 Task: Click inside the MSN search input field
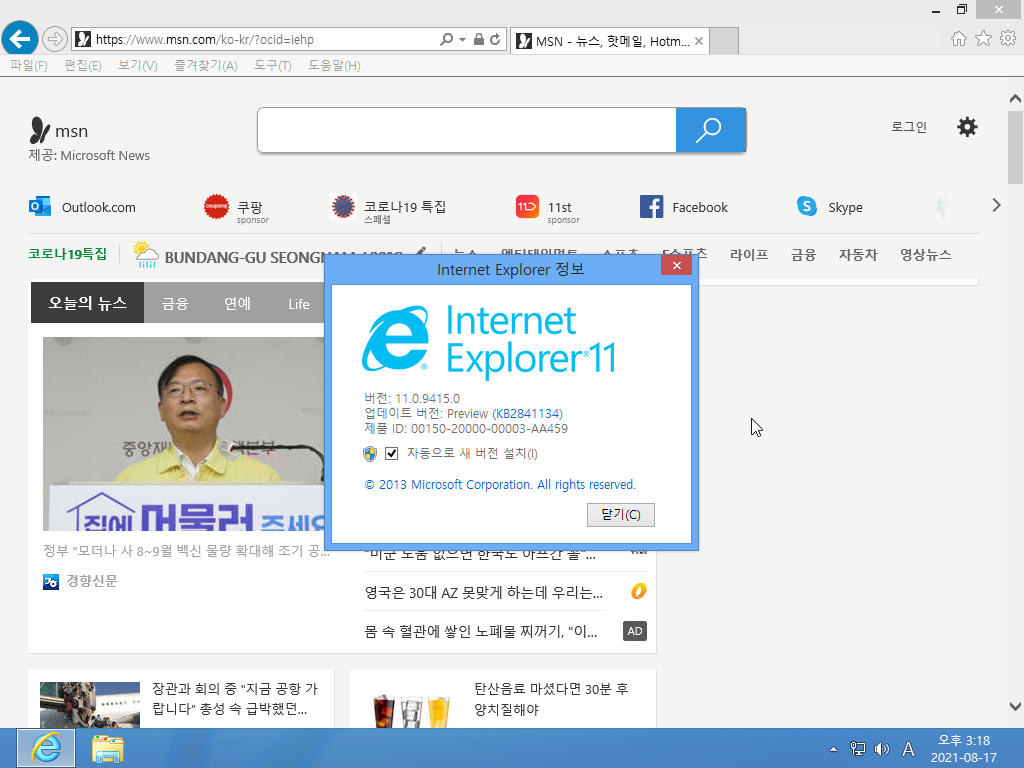coord(467,130)
